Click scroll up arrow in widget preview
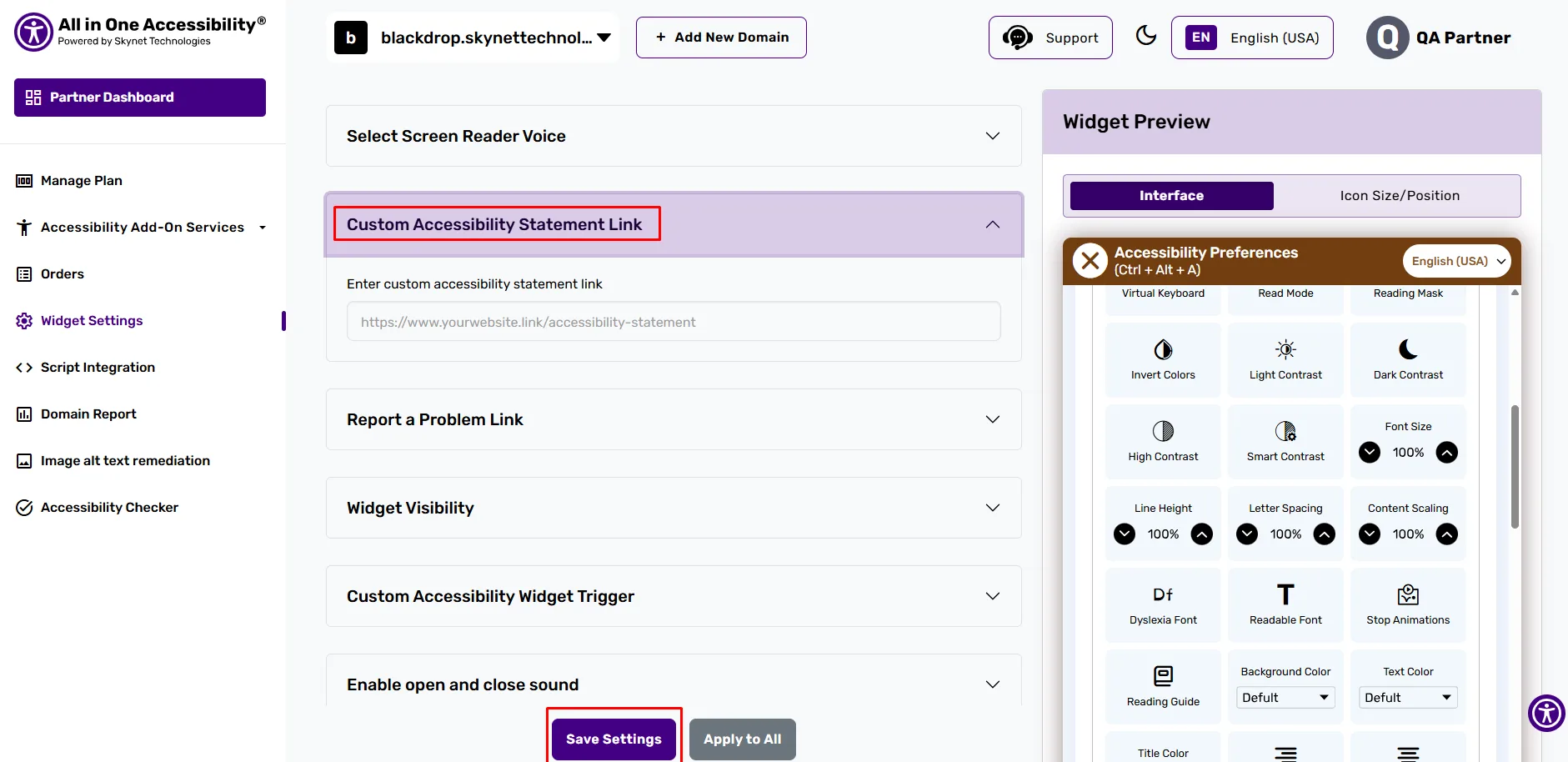 click(x=1515, y=293)
